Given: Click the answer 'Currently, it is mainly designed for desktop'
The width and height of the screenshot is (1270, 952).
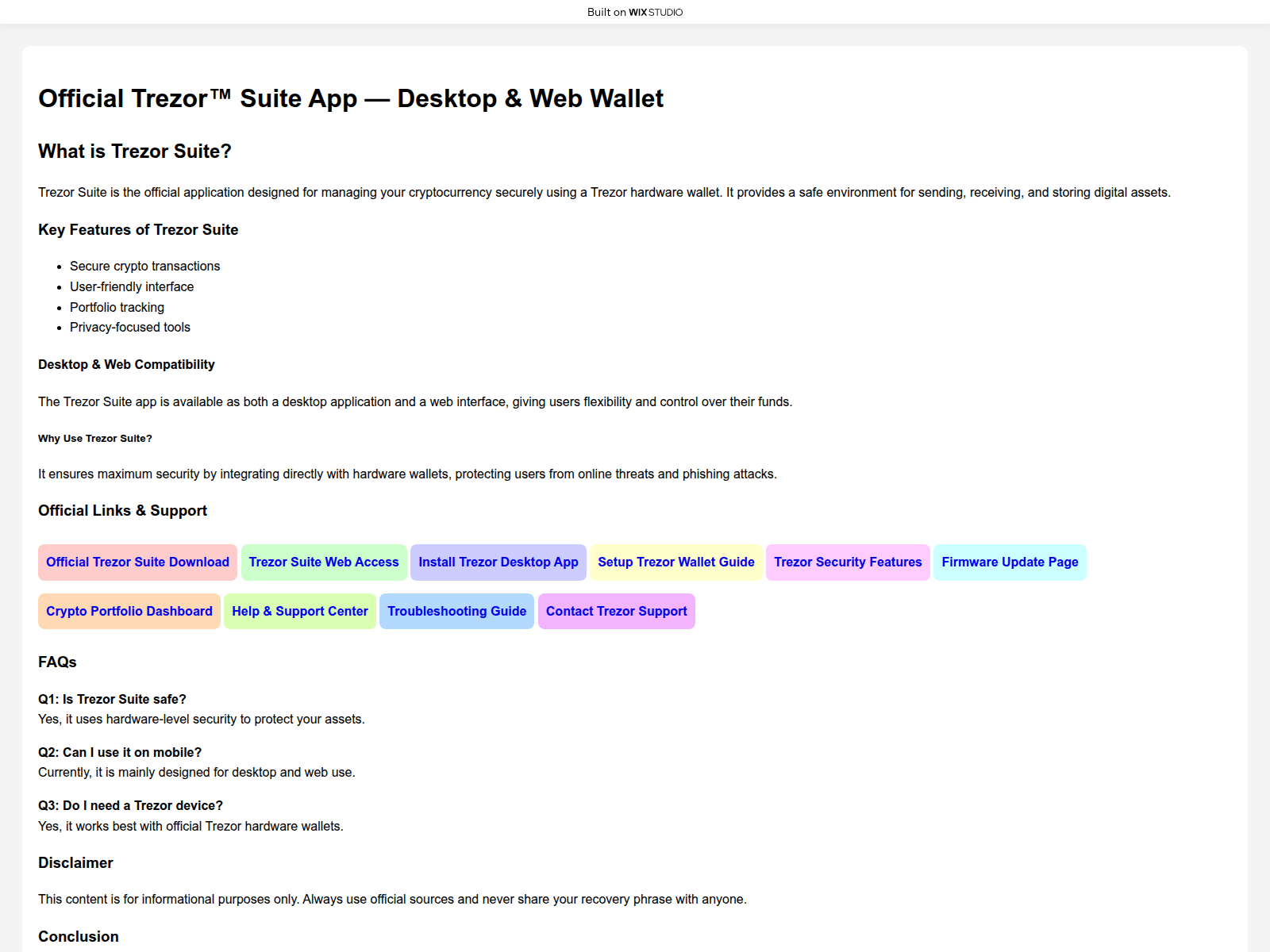Looking at the screenshot, I should point(197,773).
